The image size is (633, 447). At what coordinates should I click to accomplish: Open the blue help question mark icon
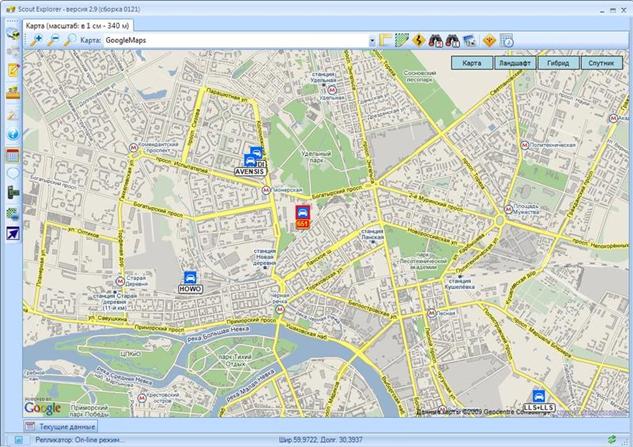click(13, 134)
